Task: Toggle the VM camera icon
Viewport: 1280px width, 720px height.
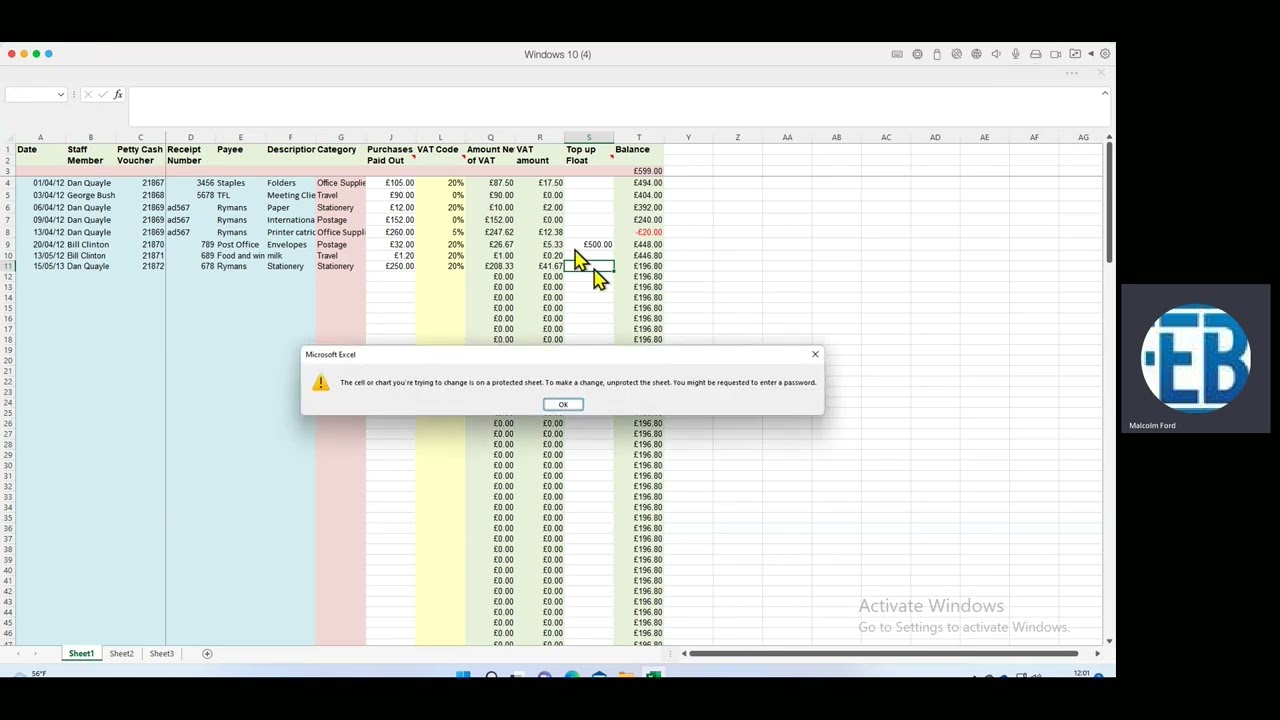Action: click(x=1056, y=54)
